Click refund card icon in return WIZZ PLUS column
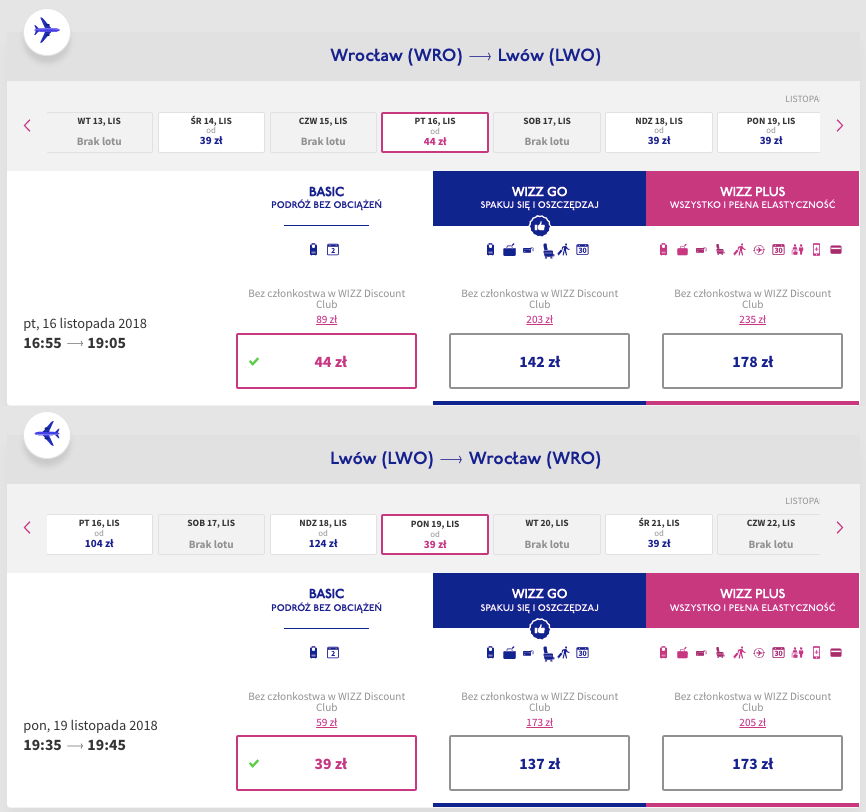The width and height of the screenshot is (866, 812). pos(836,652)
